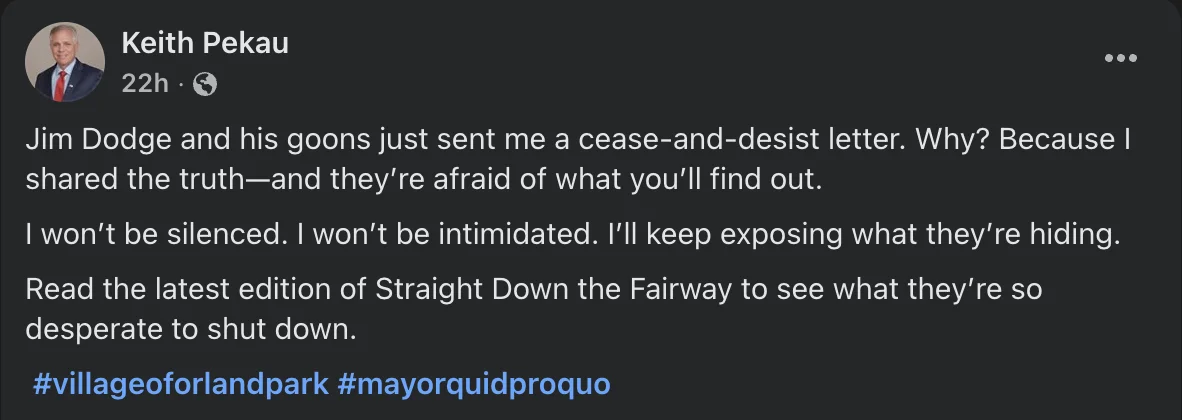Visit the Keith Pekau profile name link

(205, 43)
